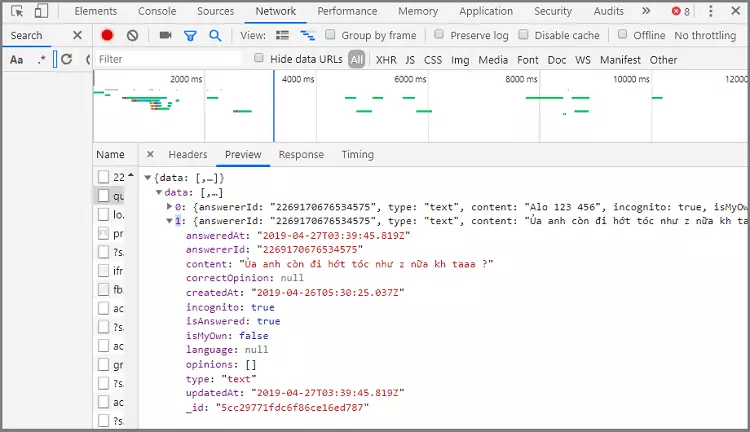Toggle the filter funnel icon
Screen dimensions: 750x432
(x=190, y=35)
